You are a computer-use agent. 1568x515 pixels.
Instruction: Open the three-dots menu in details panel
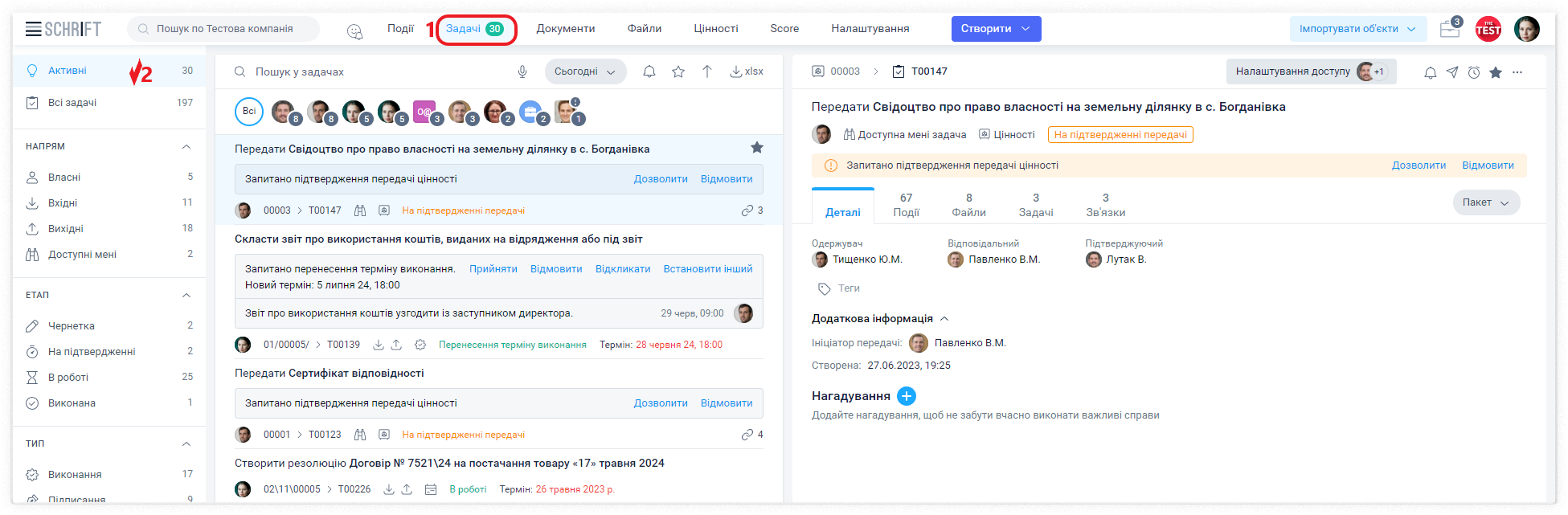click(1517, 72)
